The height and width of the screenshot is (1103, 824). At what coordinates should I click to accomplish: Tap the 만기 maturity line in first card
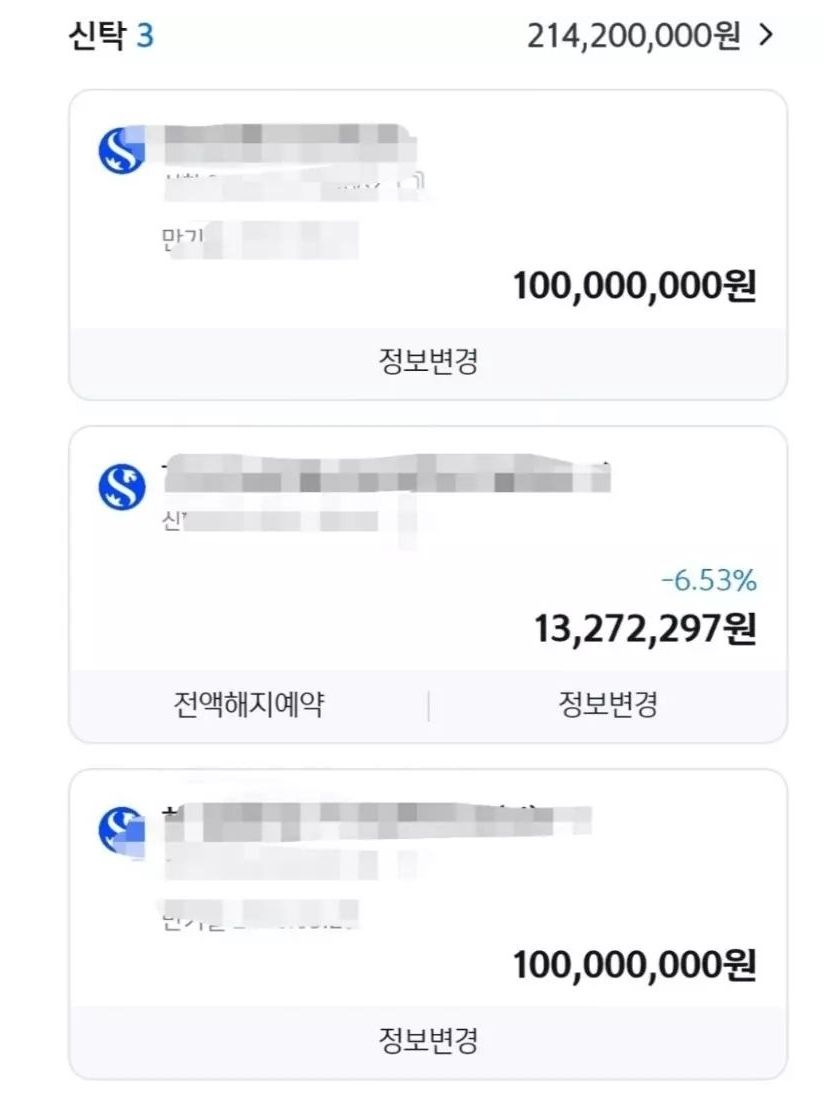(x=260, y=239)
